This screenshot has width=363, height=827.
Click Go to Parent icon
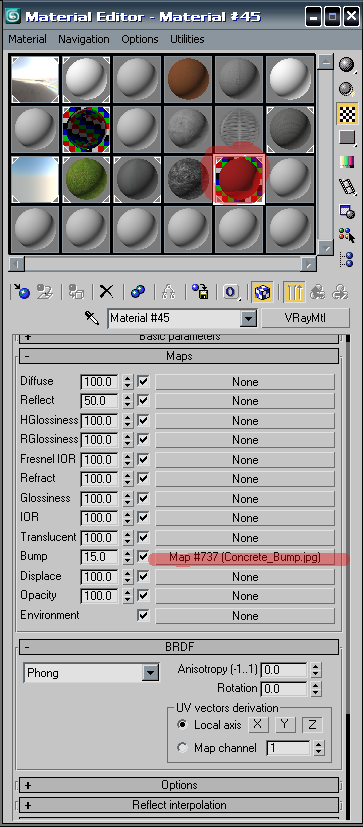[318, 292]
